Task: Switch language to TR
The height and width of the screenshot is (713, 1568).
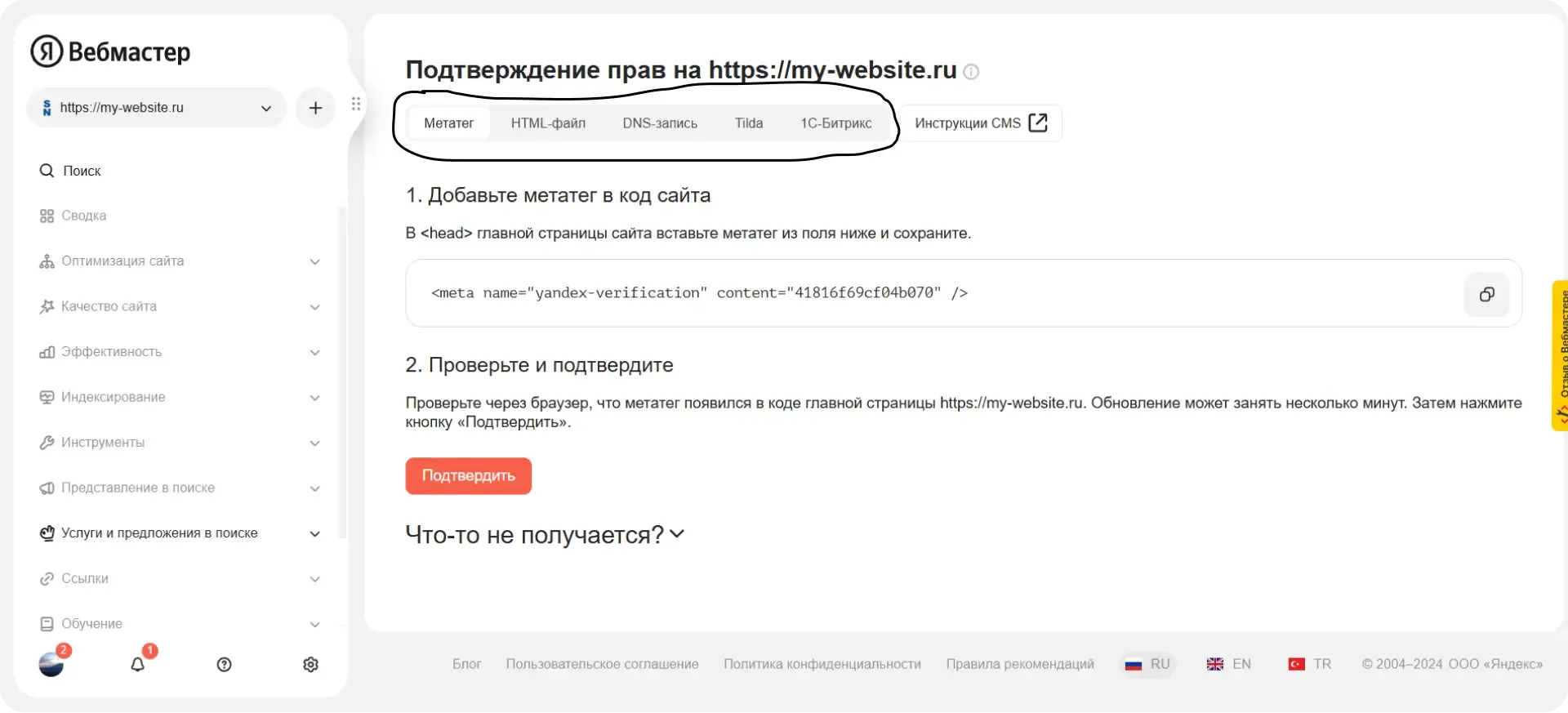Action: (1310, 664)
